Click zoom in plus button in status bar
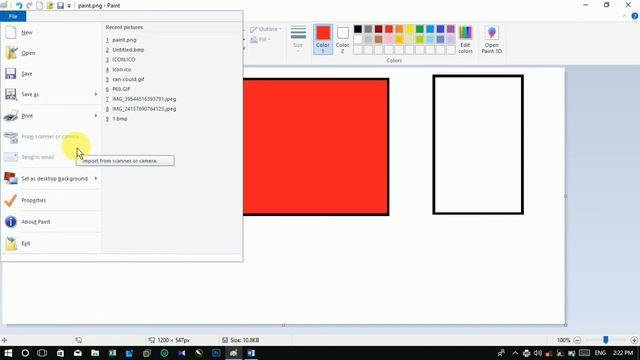 tap(634, 340)
